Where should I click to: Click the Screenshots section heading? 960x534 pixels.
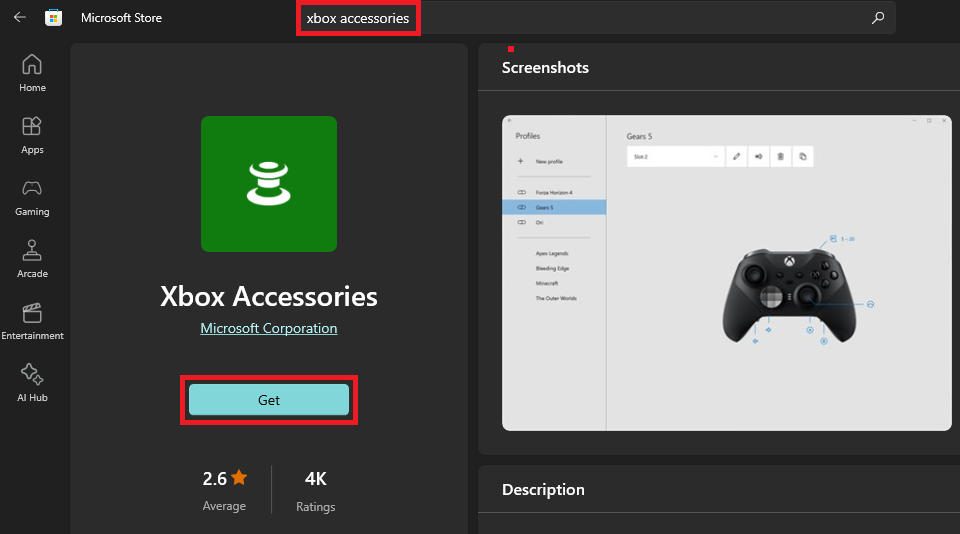[545, 68]
